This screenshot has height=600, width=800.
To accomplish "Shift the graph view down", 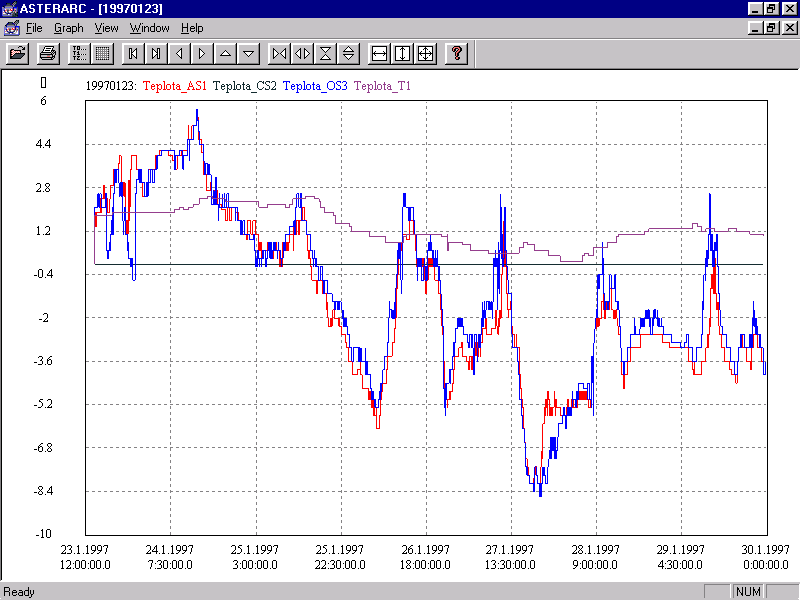I will coord(248,53).
